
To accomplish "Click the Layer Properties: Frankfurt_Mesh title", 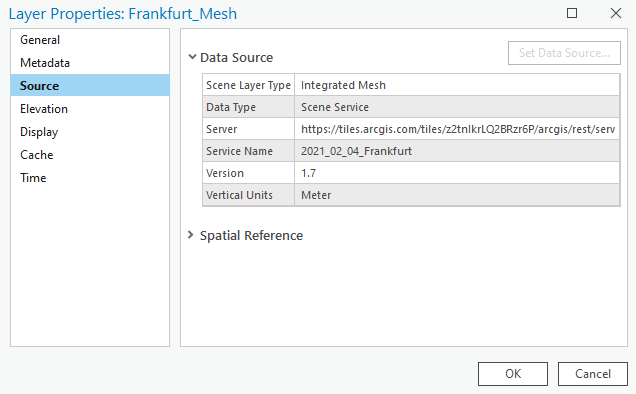I will [x=123, y=14].
